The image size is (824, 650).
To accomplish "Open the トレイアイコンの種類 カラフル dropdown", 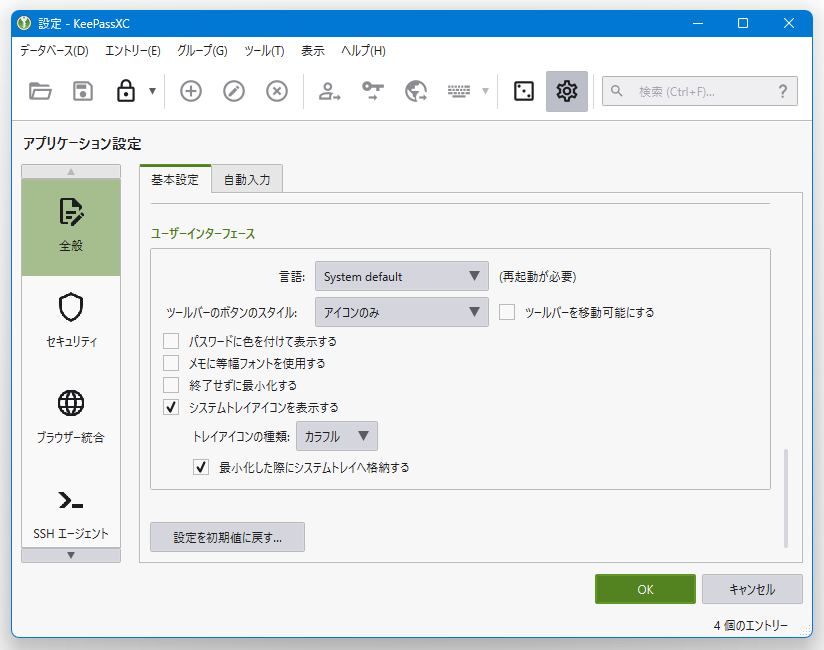I will [x=337, y=436].
